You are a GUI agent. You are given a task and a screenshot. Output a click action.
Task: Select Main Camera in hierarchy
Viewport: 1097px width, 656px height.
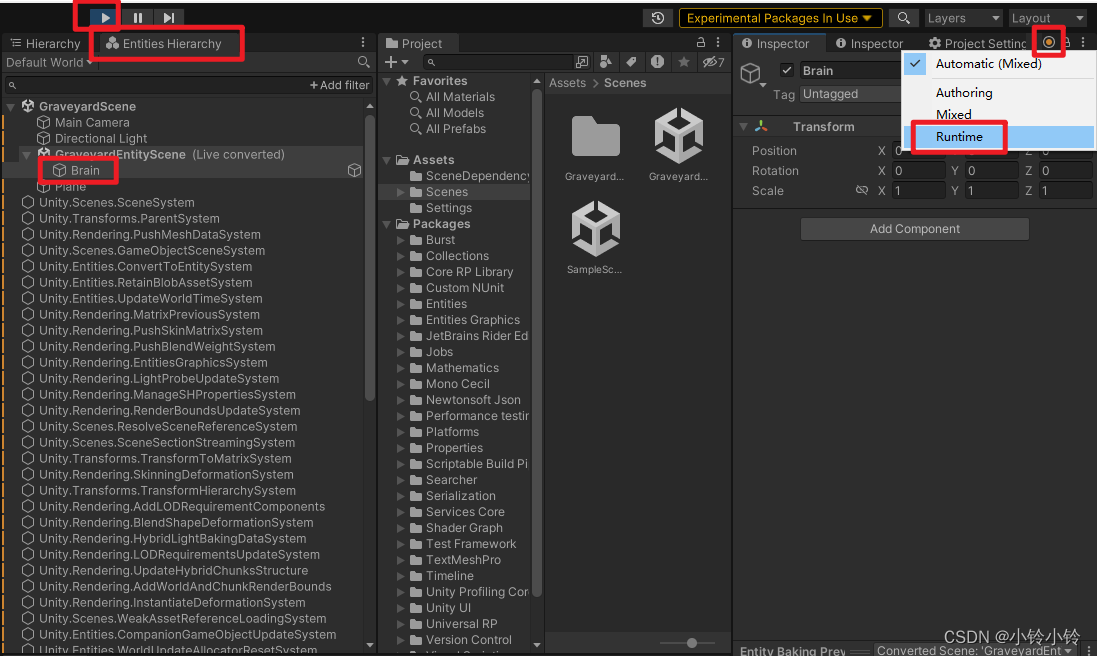click(x=92, y=122)
